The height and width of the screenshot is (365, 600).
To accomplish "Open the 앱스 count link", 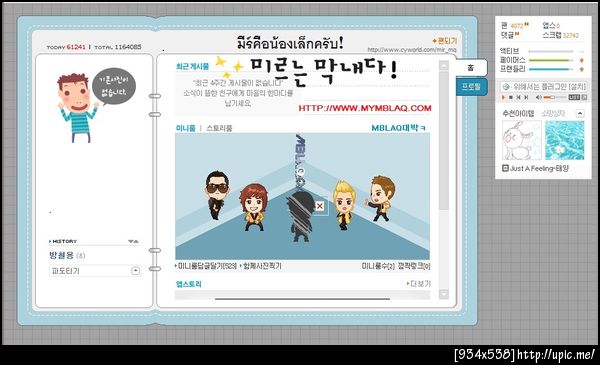I will pyautogui.click(x=551, y=26).
